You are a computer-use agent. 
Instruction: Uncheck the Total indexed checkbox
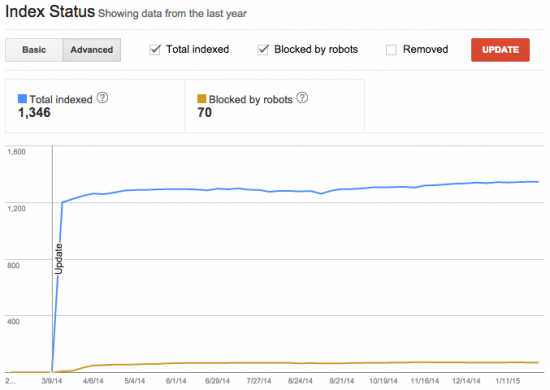coord(155,49)
